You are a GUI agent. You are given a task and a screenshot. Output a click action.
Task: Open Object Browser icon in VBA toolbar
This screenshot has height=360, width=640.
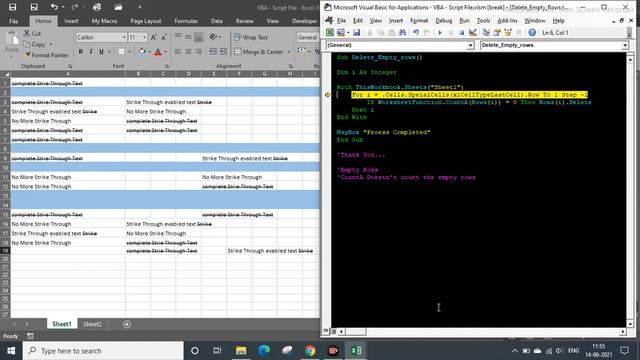(508, 32)
